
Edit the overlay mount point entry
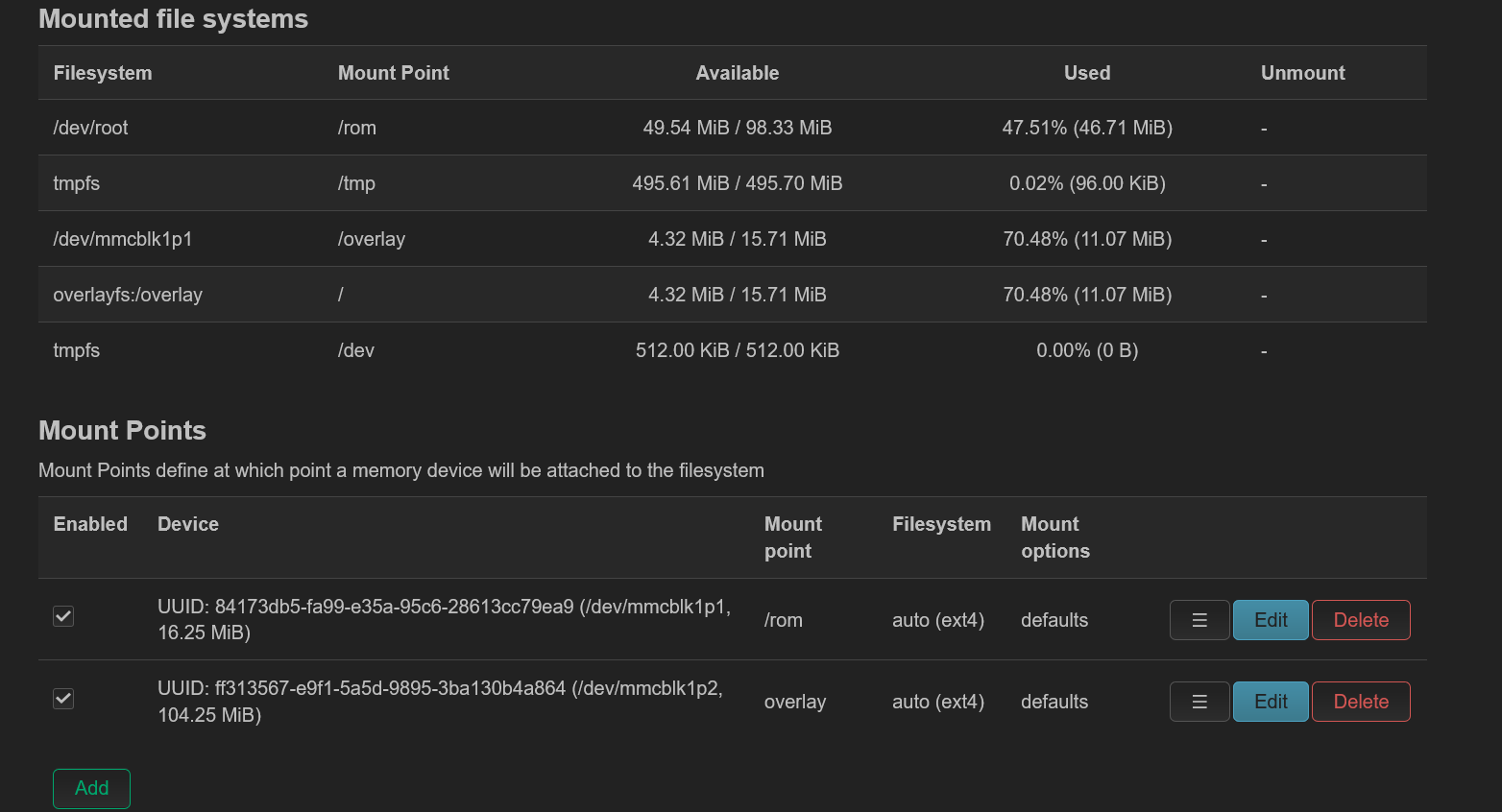(x=1270, y=702)
